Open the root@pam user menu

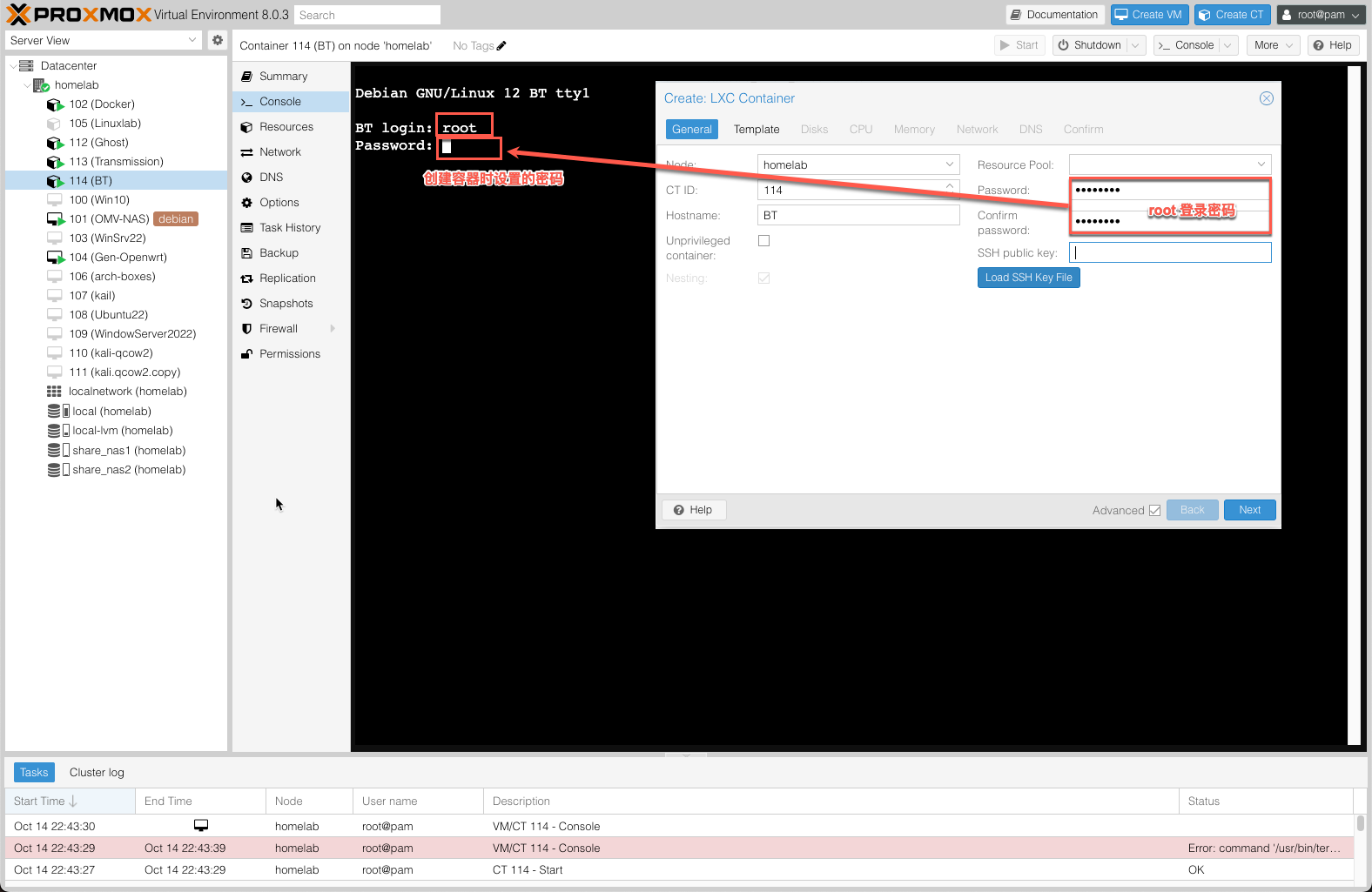click(x=1321, y=15)
